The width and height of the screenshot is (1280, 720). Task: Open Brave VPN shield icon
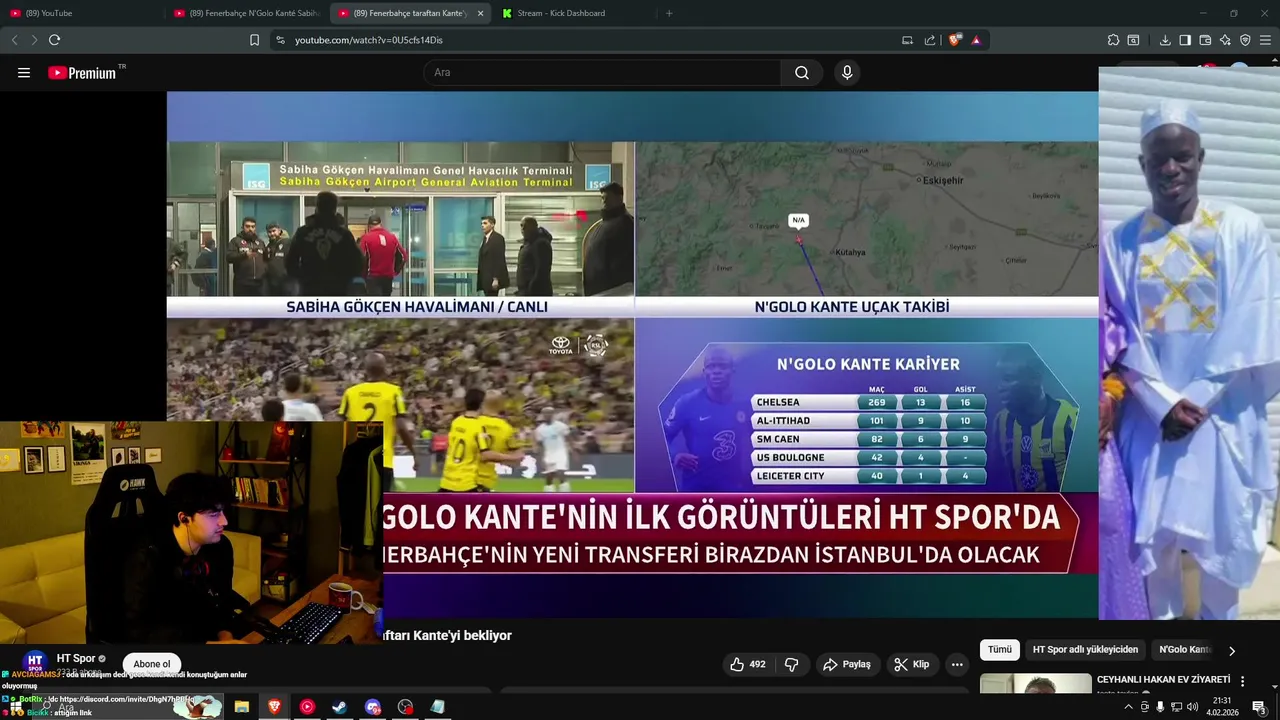[1245, 40]
